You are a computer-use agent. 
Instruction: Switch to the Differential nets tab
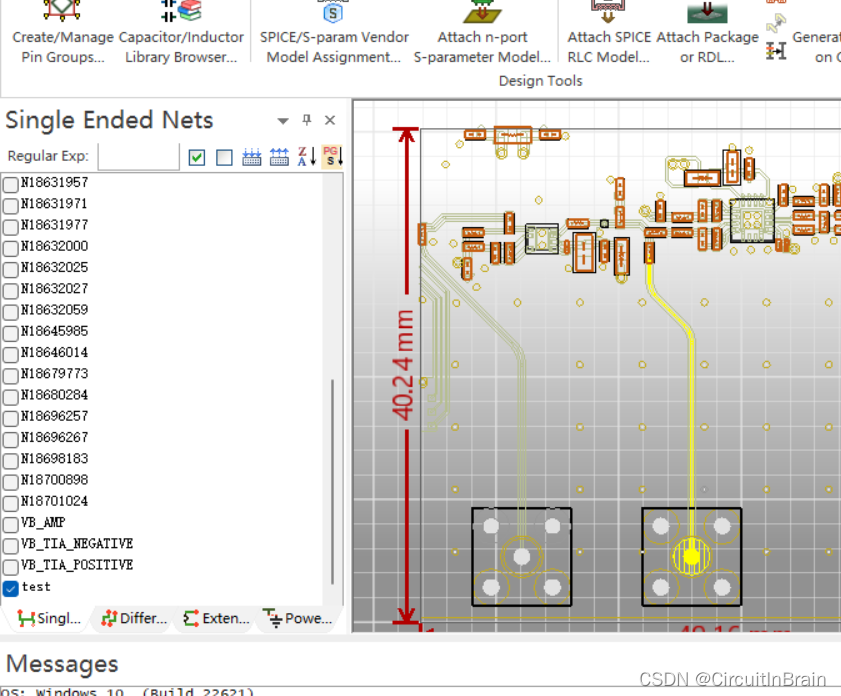(133, 619)
